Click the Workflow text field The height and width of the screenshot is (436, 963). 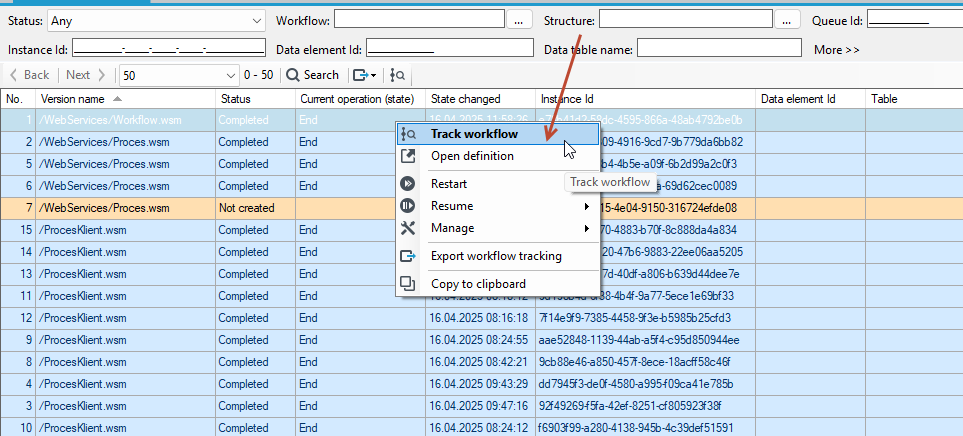point(419,20)
